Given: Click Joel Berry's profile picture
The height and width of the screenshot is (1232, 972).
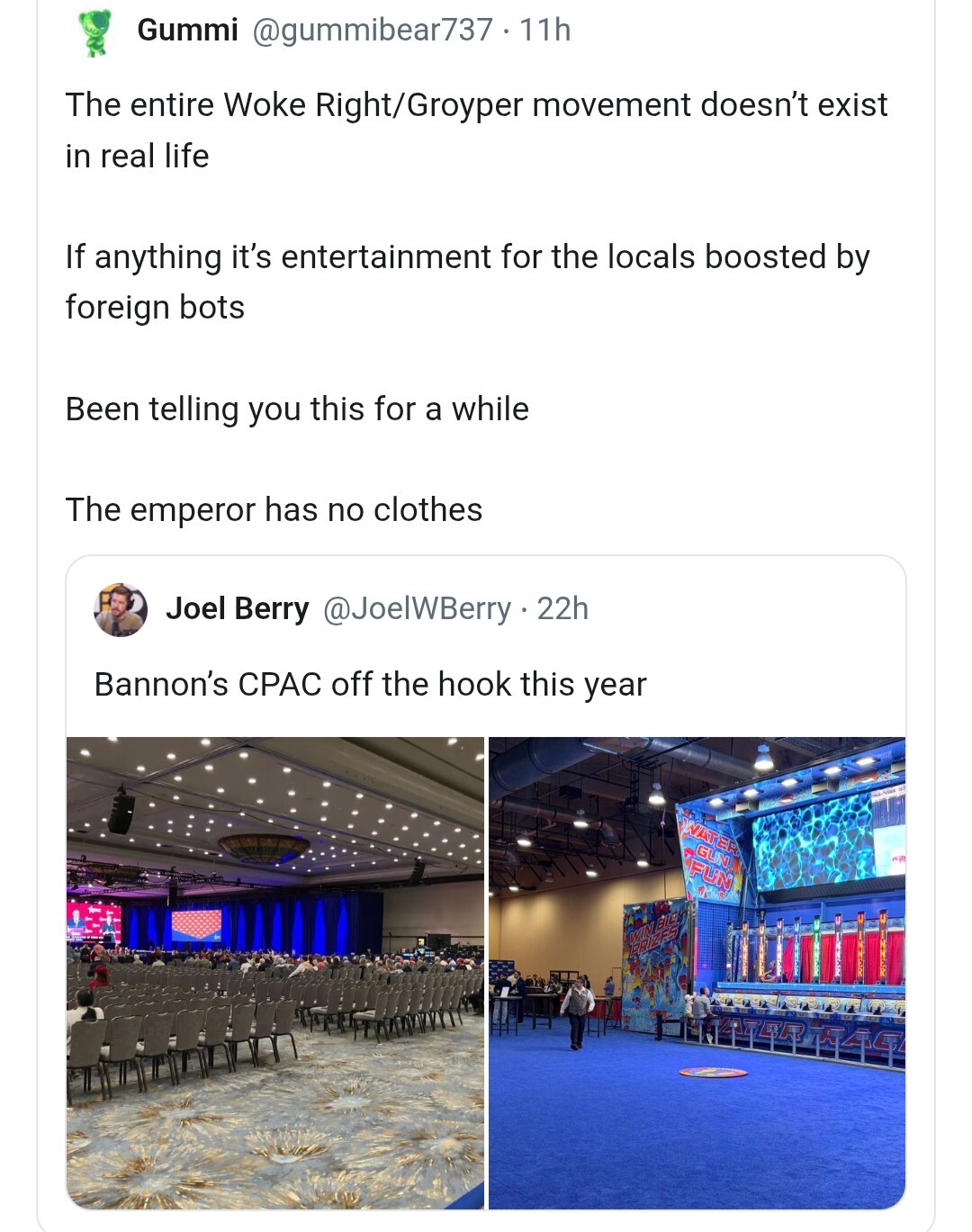Looking at the screenshot, I should pos(120,609).
